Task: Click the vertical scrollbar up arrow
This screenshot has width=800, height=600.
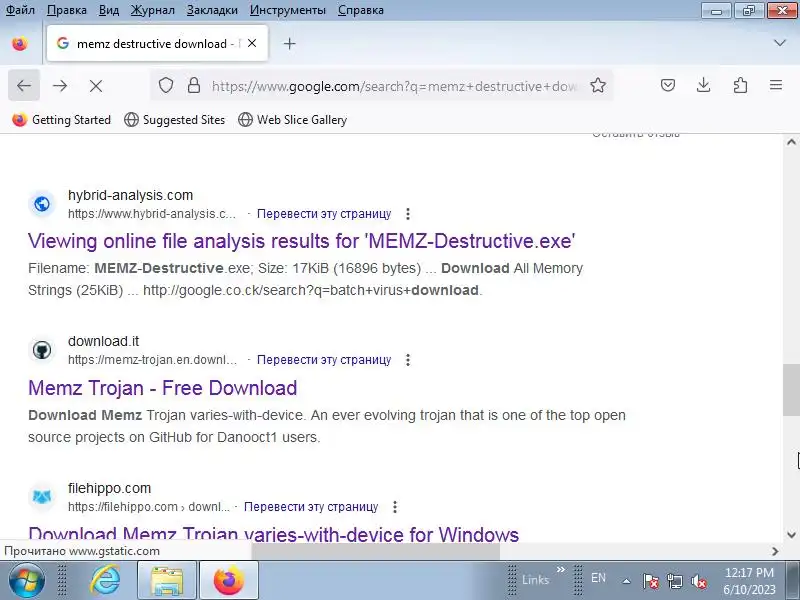Action: pos(791,142)
